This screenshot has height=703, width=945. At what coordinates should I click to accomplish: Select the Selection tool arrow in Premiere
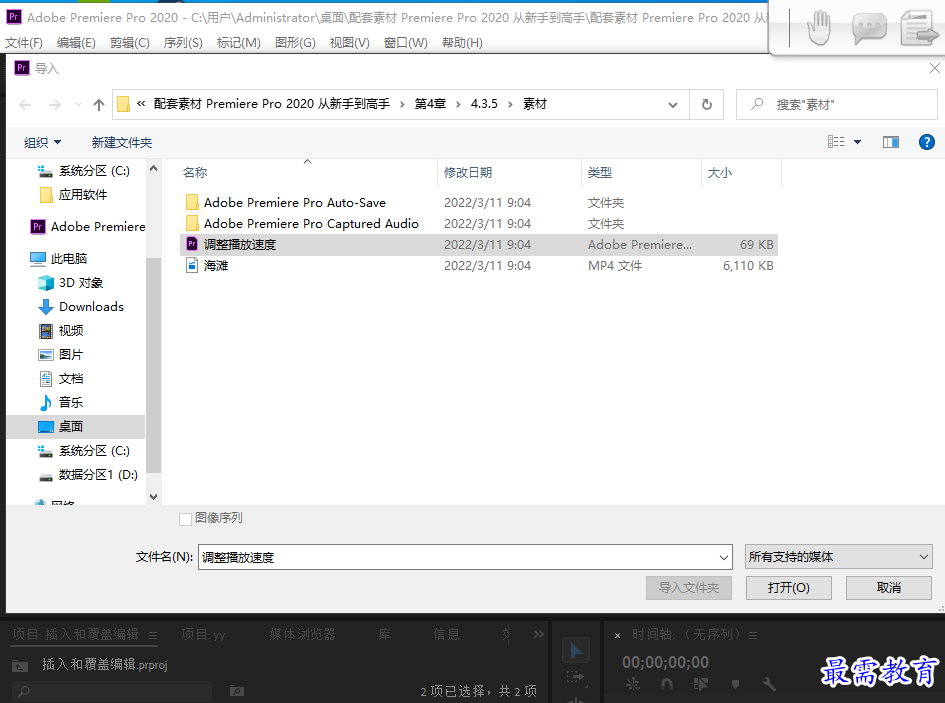point(576,651)
